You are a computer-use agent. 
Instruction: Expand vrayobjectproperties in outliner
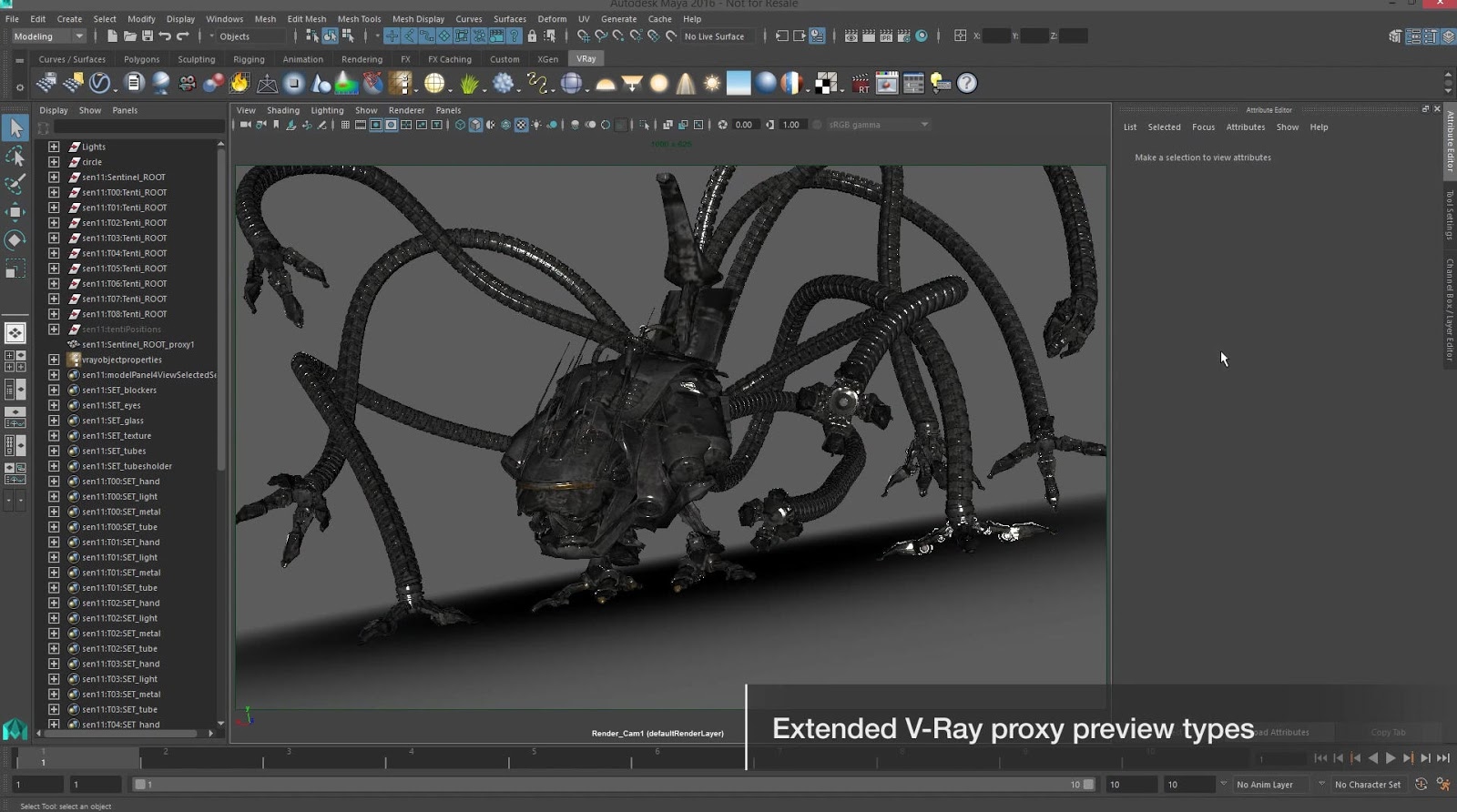54,360
